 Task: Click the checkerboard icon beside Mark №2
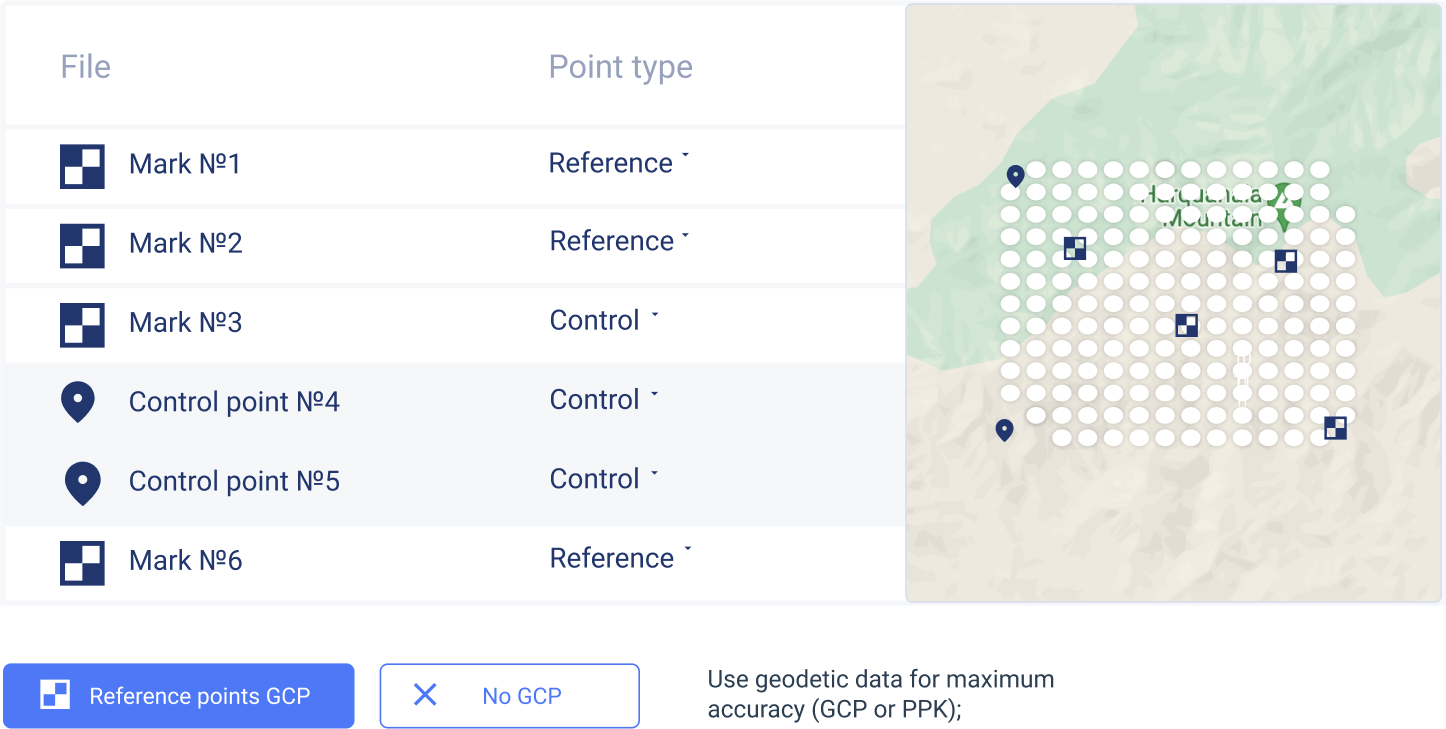click(x=82, y=246)
